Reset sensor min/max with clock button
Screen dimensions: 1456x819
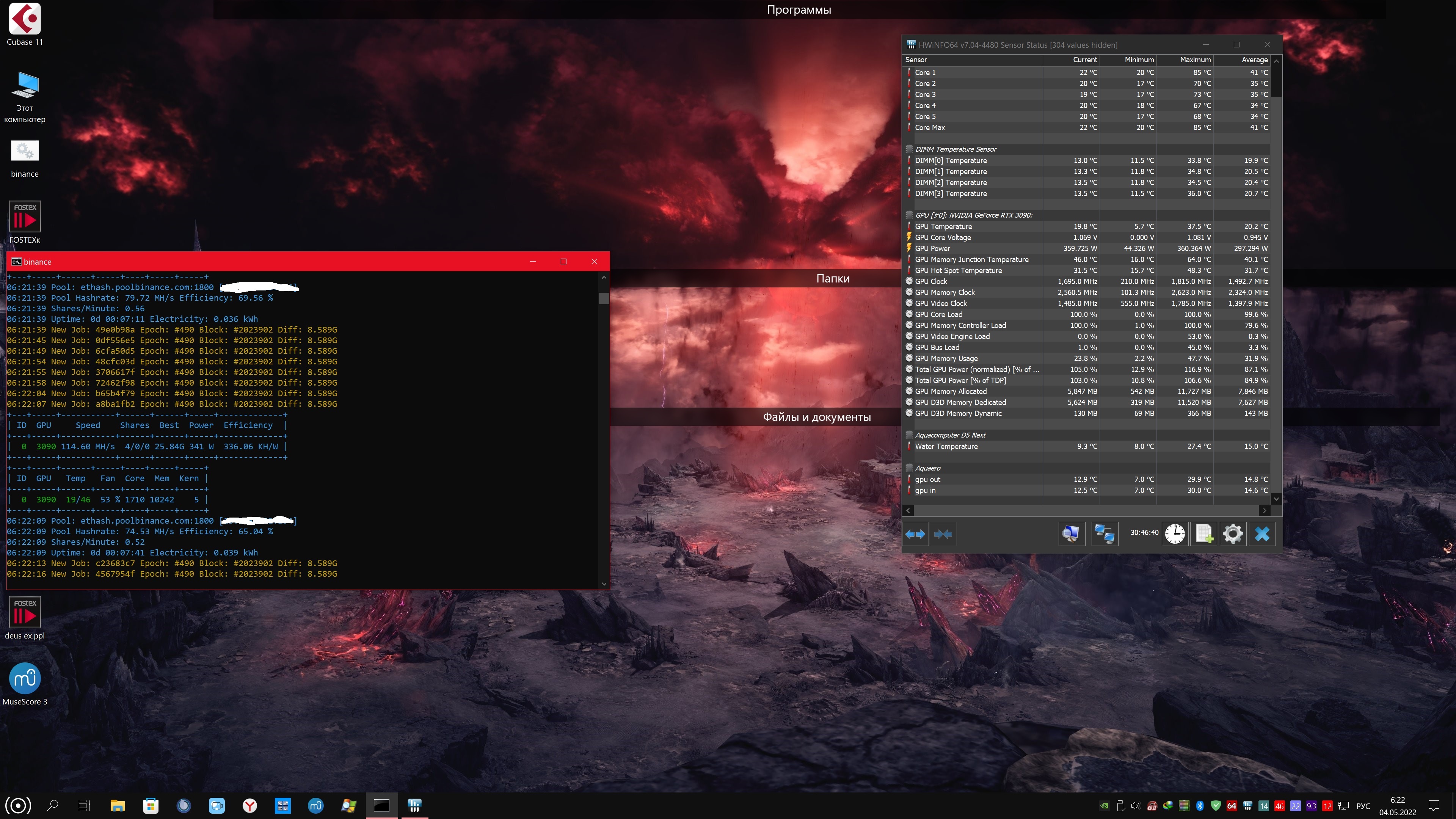point(1175,533)
